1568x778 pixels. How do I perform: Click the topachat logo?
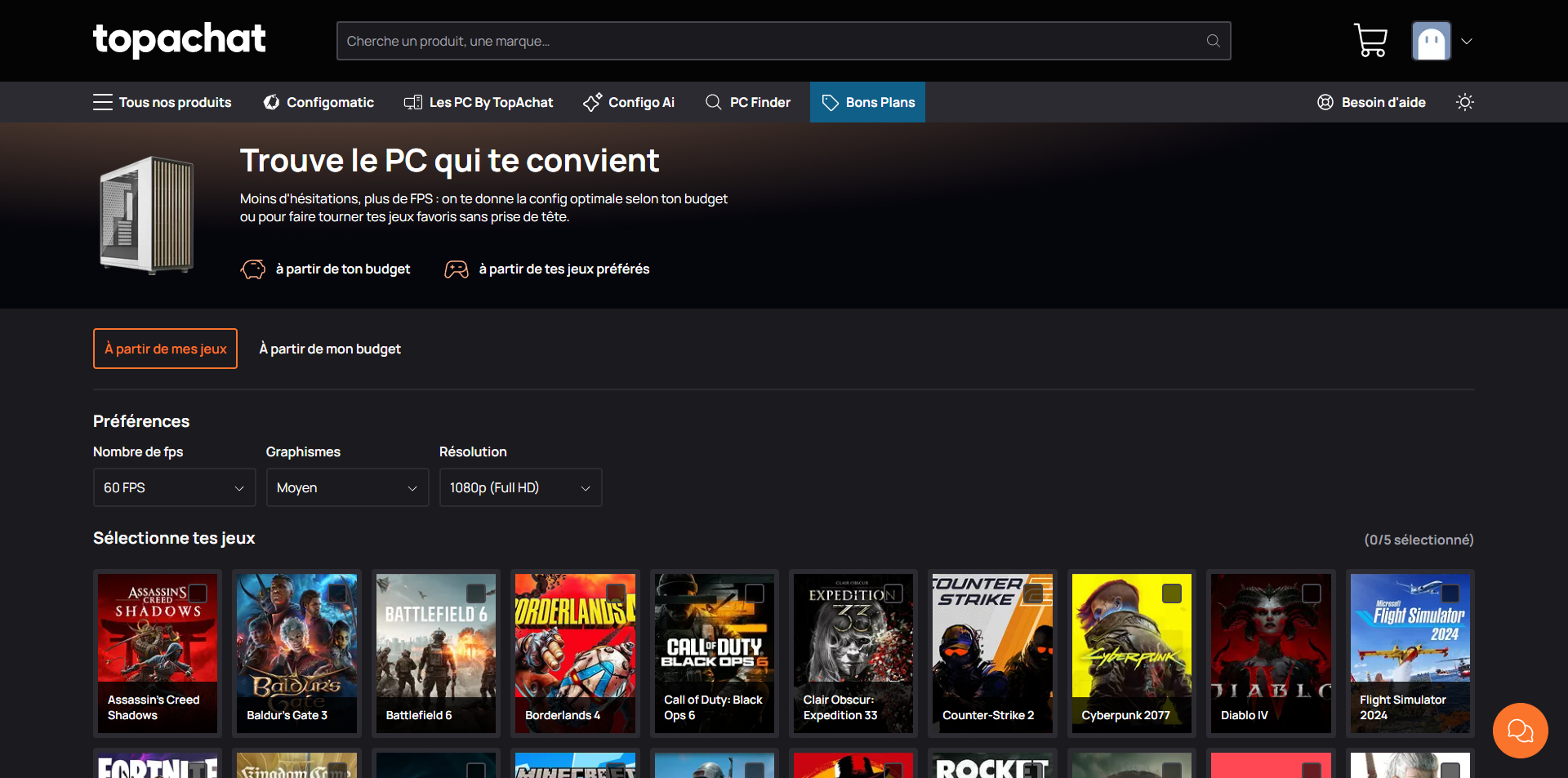(x=180, y=40)
